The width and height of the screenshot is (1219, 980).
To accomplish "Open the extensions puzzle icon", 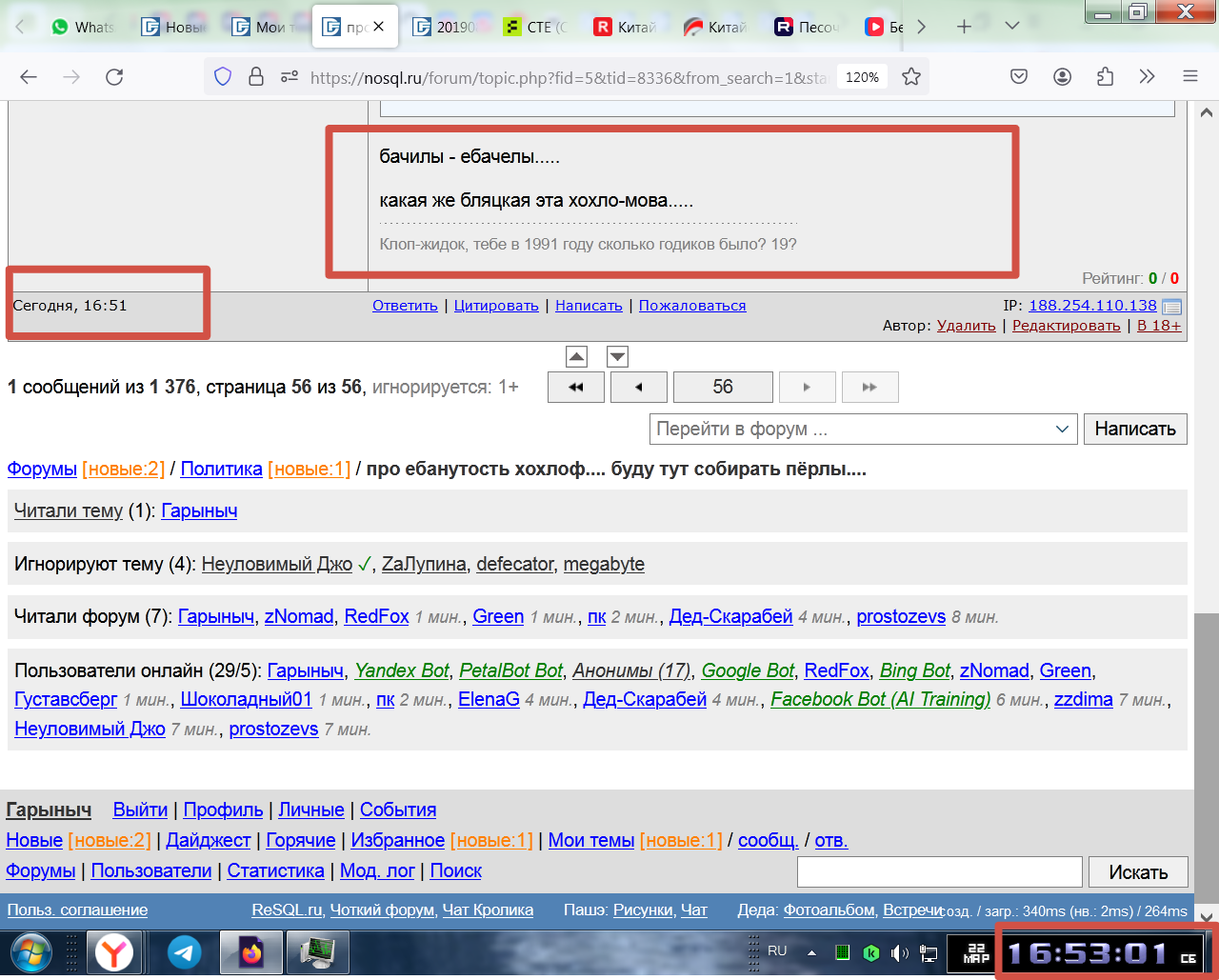I will coord(1105,77).
